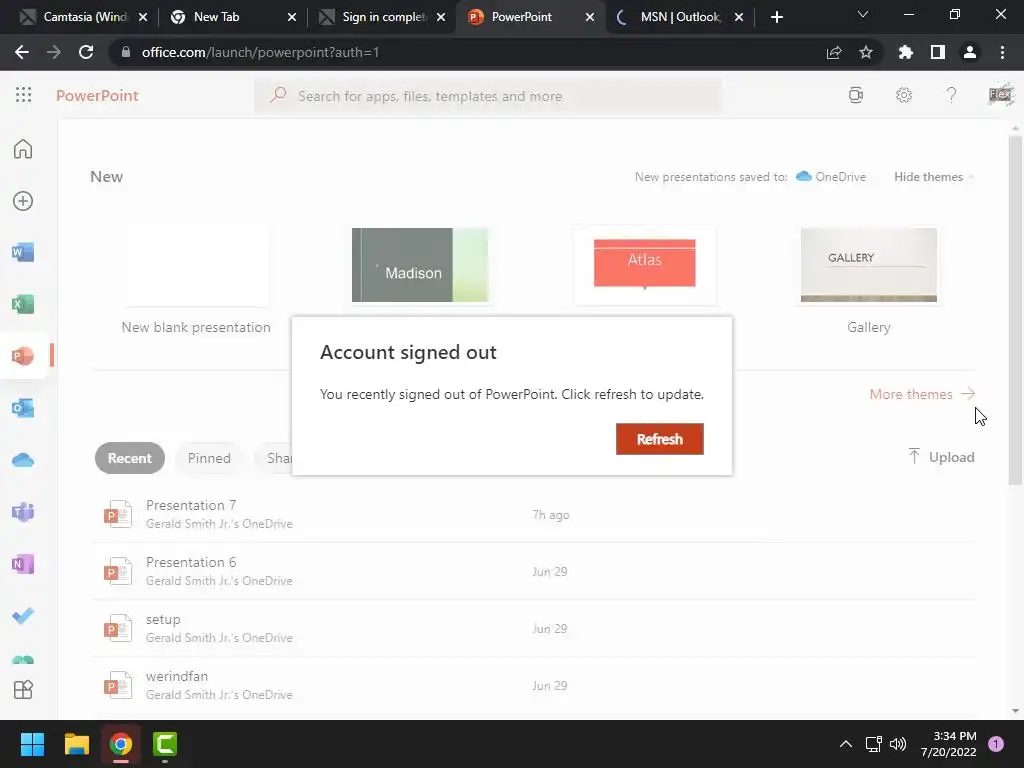1024x768 pixels.
Task: Click the Chrome taskbar icon
Action: pyautogui.click(x=121, y=744)
